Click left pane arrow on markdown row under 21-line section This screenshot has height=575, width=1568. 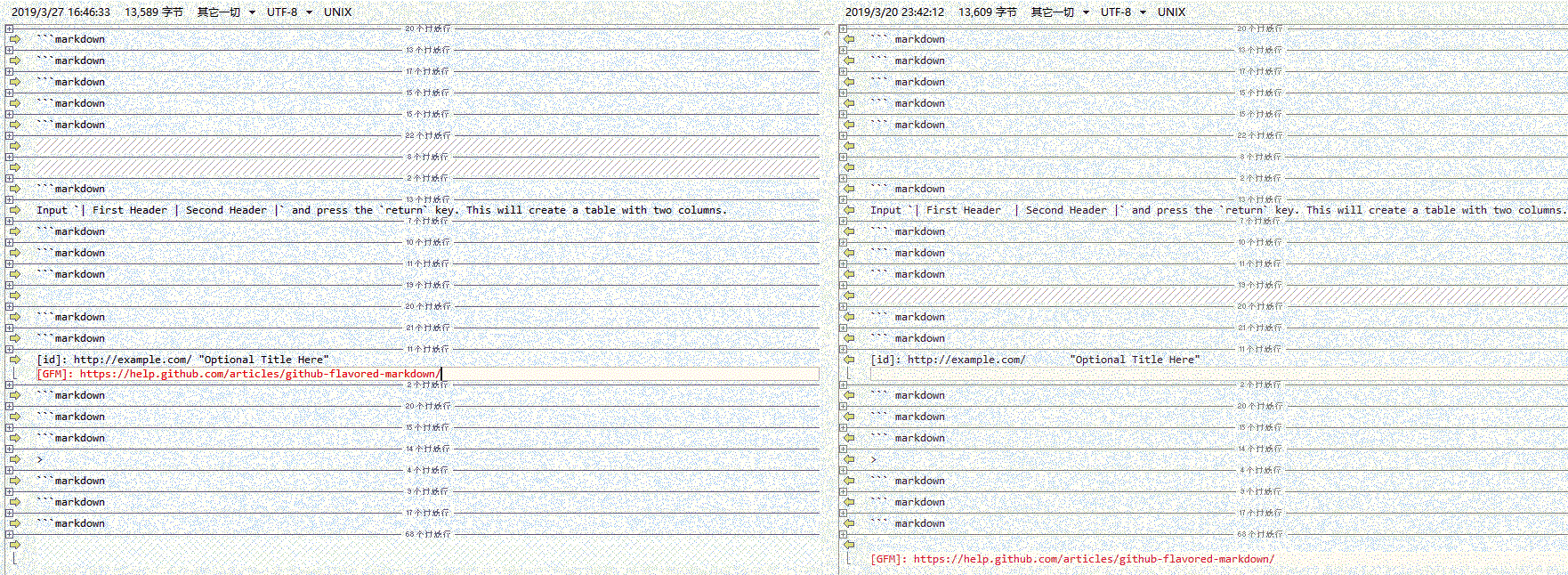pos(15,338)
